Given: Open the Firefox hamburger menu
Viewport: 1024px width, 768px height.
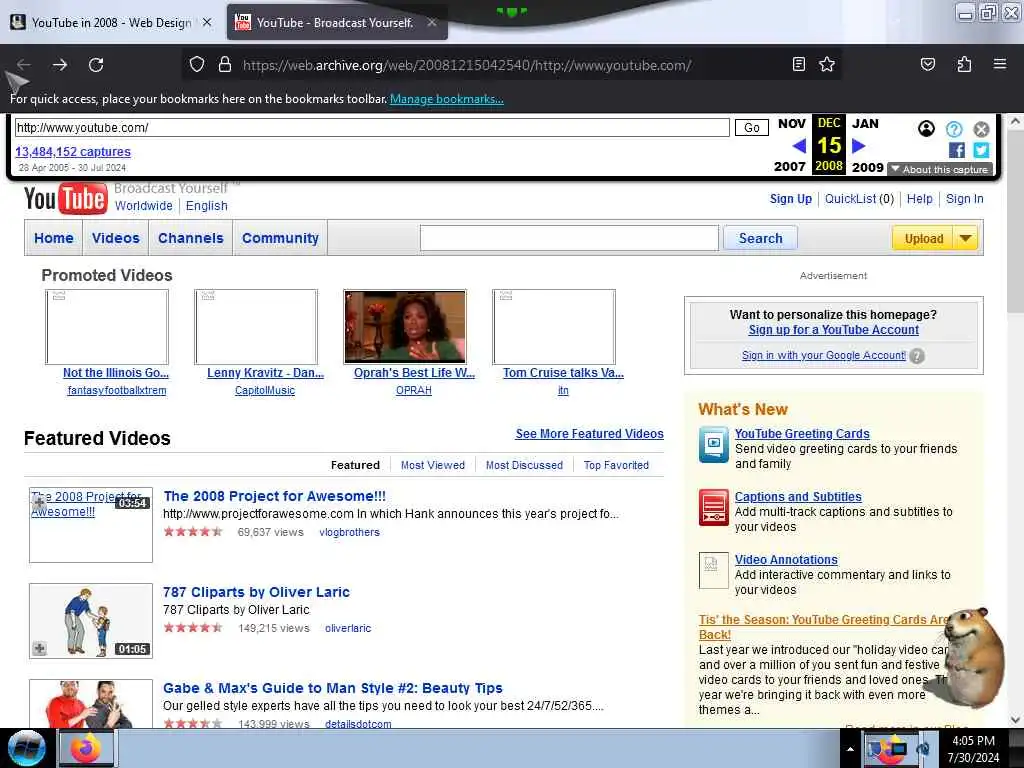Looking at the screenshot, I should 1000,64.
